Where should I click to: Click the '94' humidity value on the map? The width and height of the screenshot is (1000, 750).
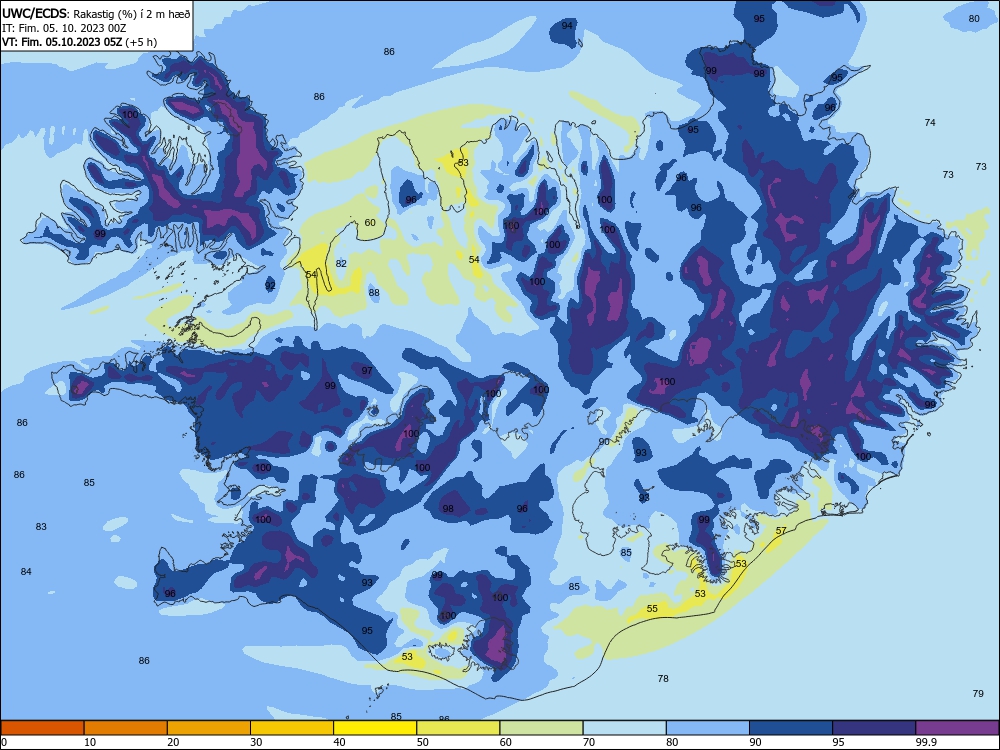point(567,26)
